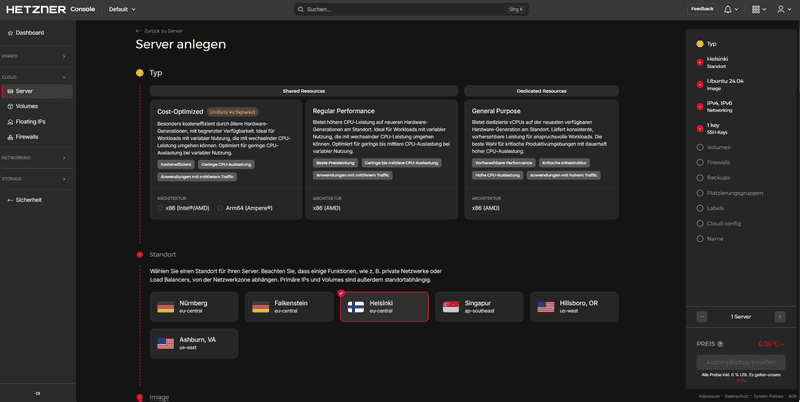Open the Default project dropdown
Screen dimensions: 800x402
pos(122,9)
